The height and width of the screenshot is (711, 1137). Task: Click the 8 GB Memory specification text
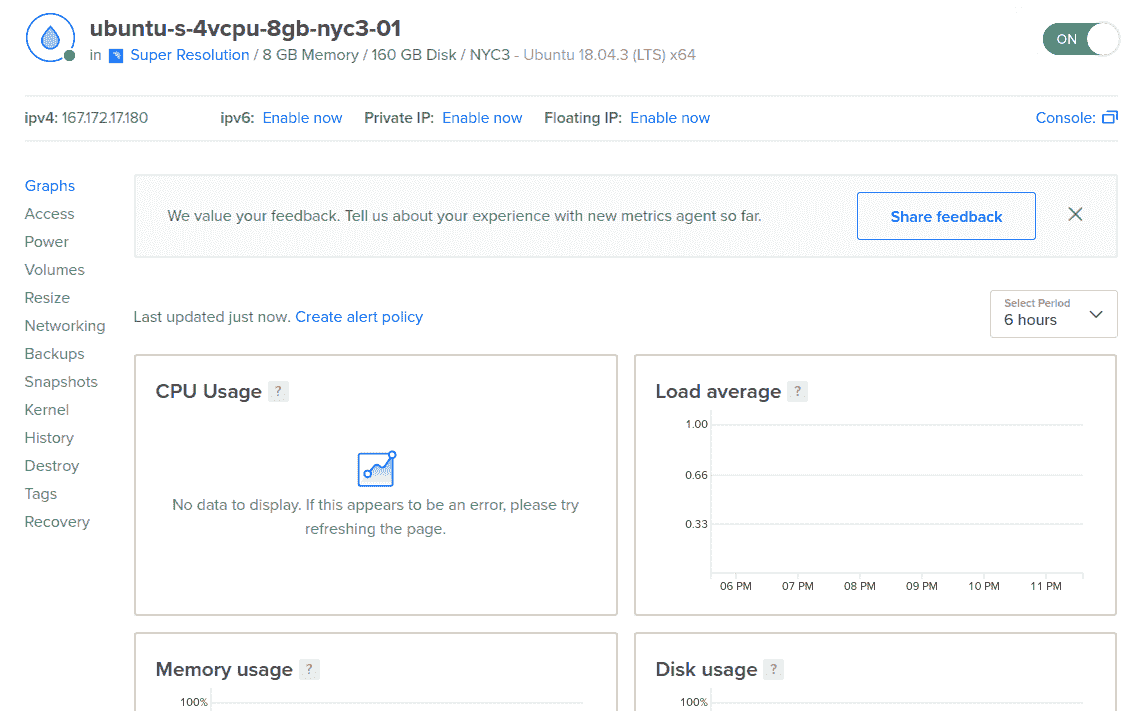point(310,55)
